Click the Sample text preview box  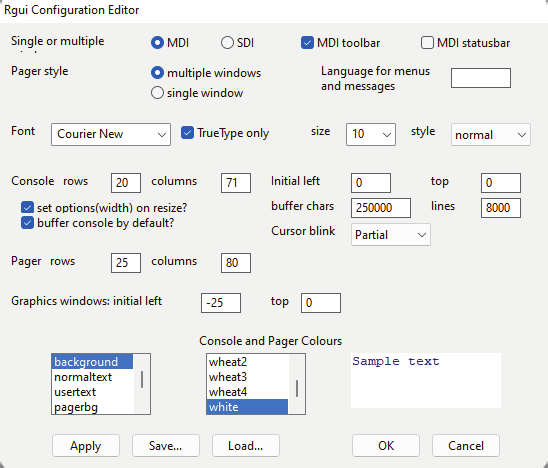click(426, 380)
